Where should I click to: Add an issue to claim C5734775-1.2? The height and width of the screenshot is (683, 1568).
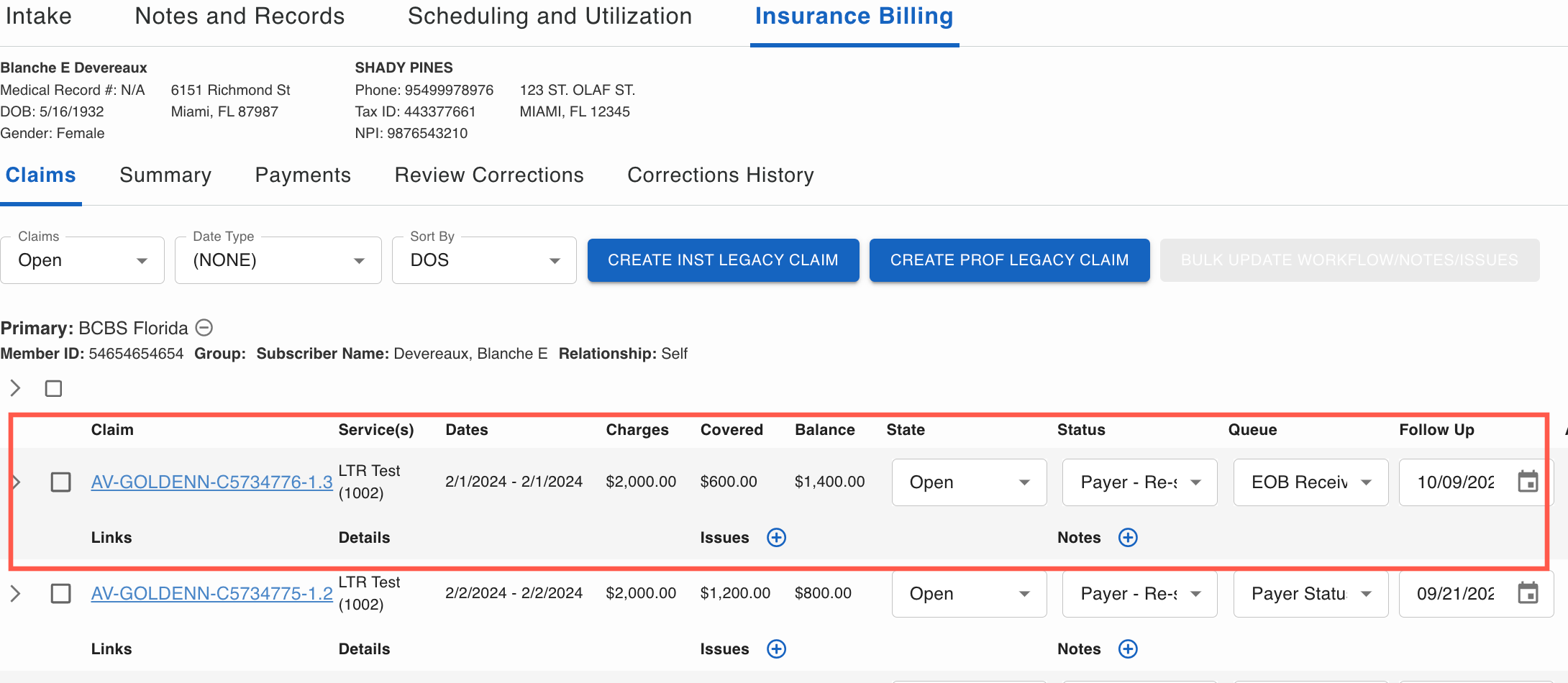pyautogui.click(x=776, y=649)
